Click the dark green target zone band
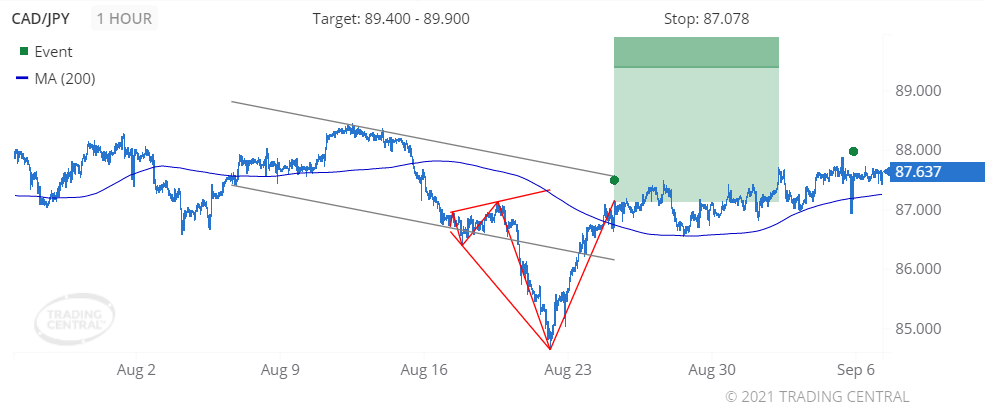Image resolution: width=985 pixels, height=409 pixels. (696, 52)
